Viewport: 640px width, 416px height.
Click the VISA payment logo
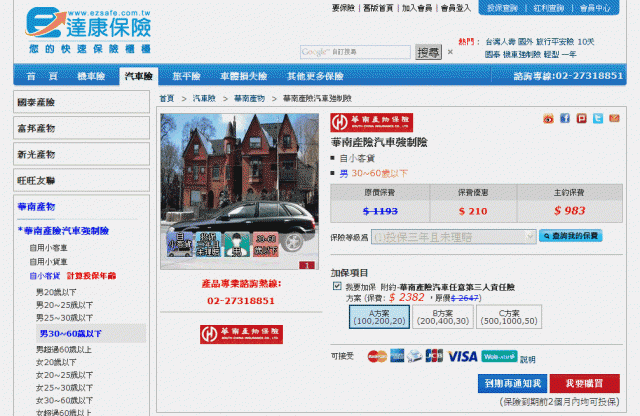[462, 356]
